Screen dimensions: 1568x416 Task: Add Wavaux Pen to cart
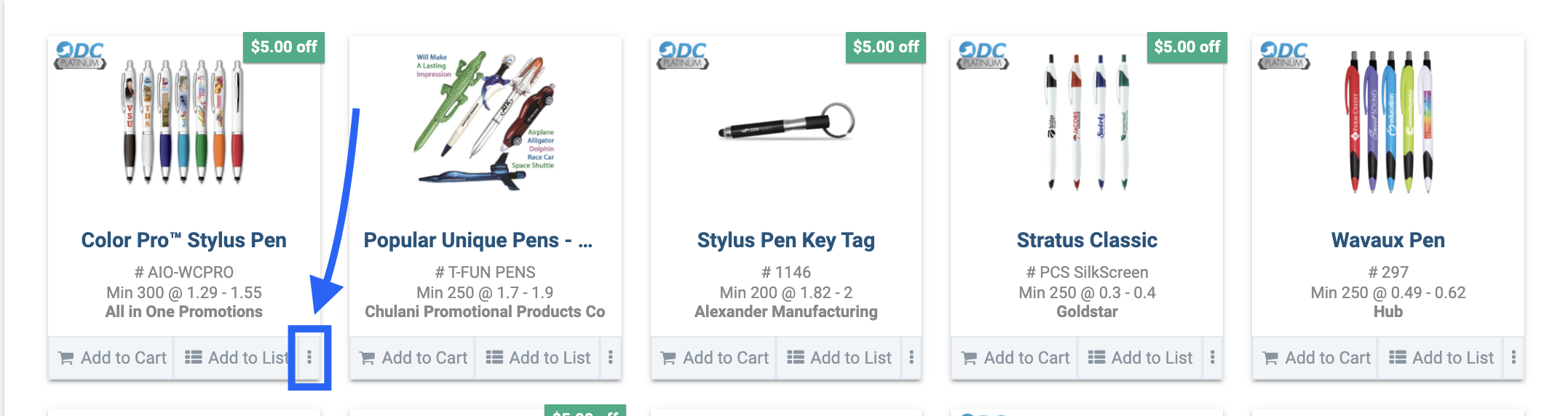[x=1317, y=358]
